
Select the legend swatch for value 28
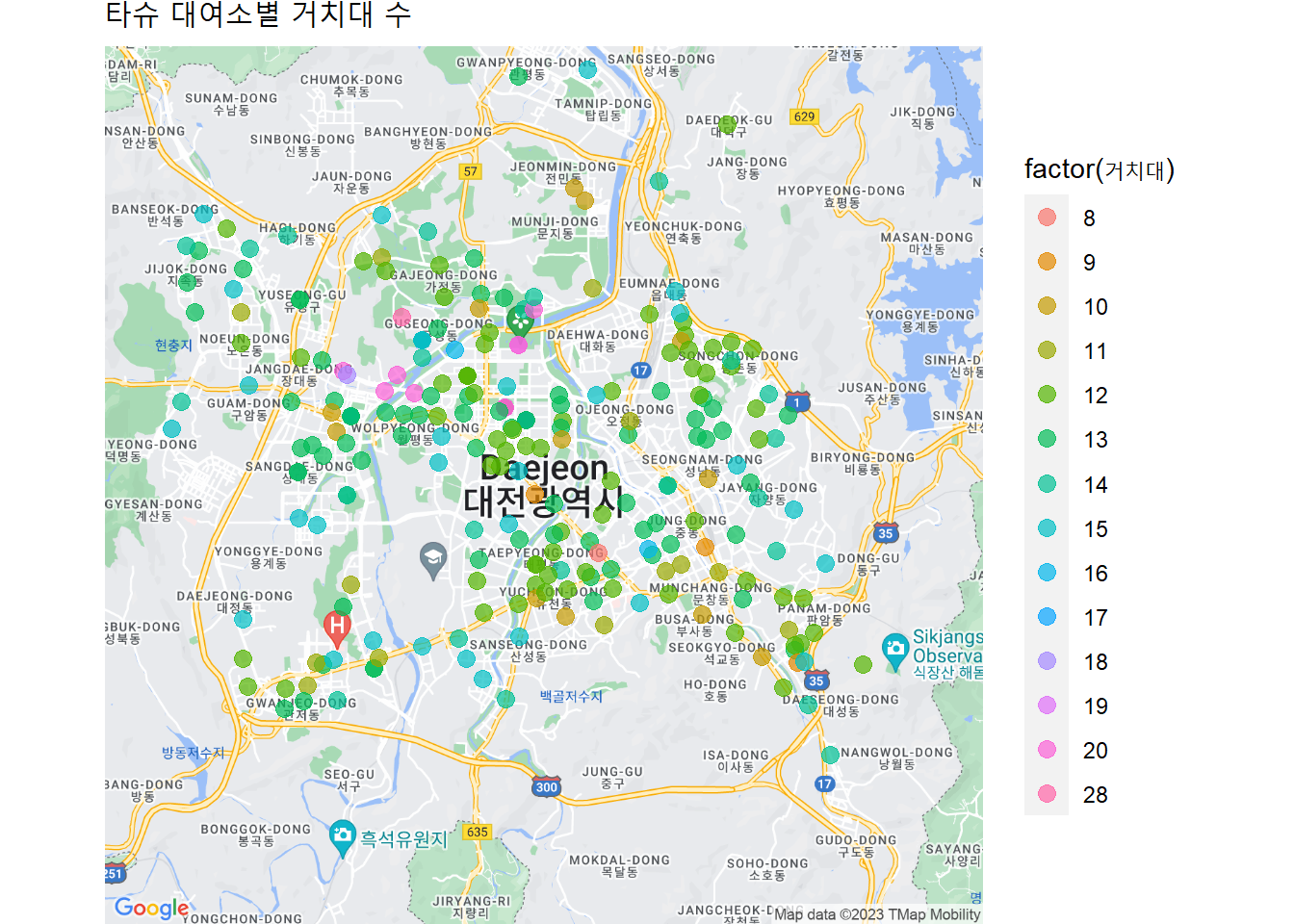pos(1047,794)
